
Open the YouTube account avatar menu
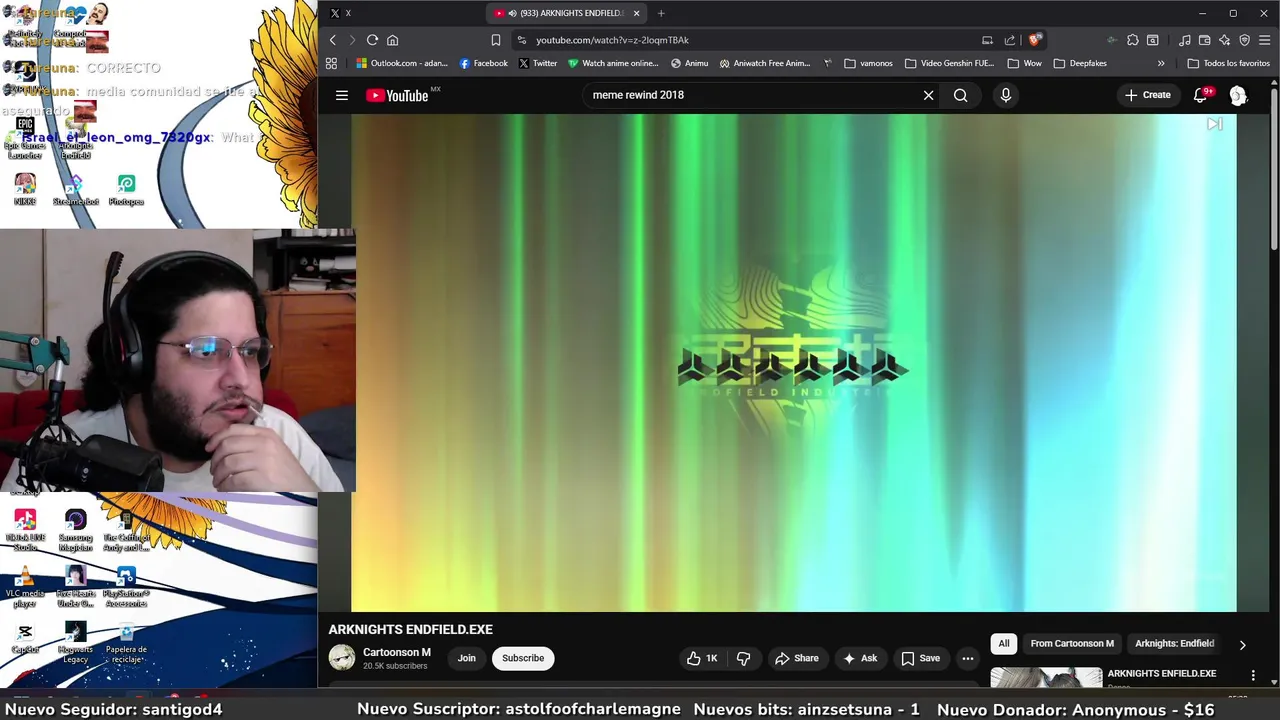click(1238, 95)
